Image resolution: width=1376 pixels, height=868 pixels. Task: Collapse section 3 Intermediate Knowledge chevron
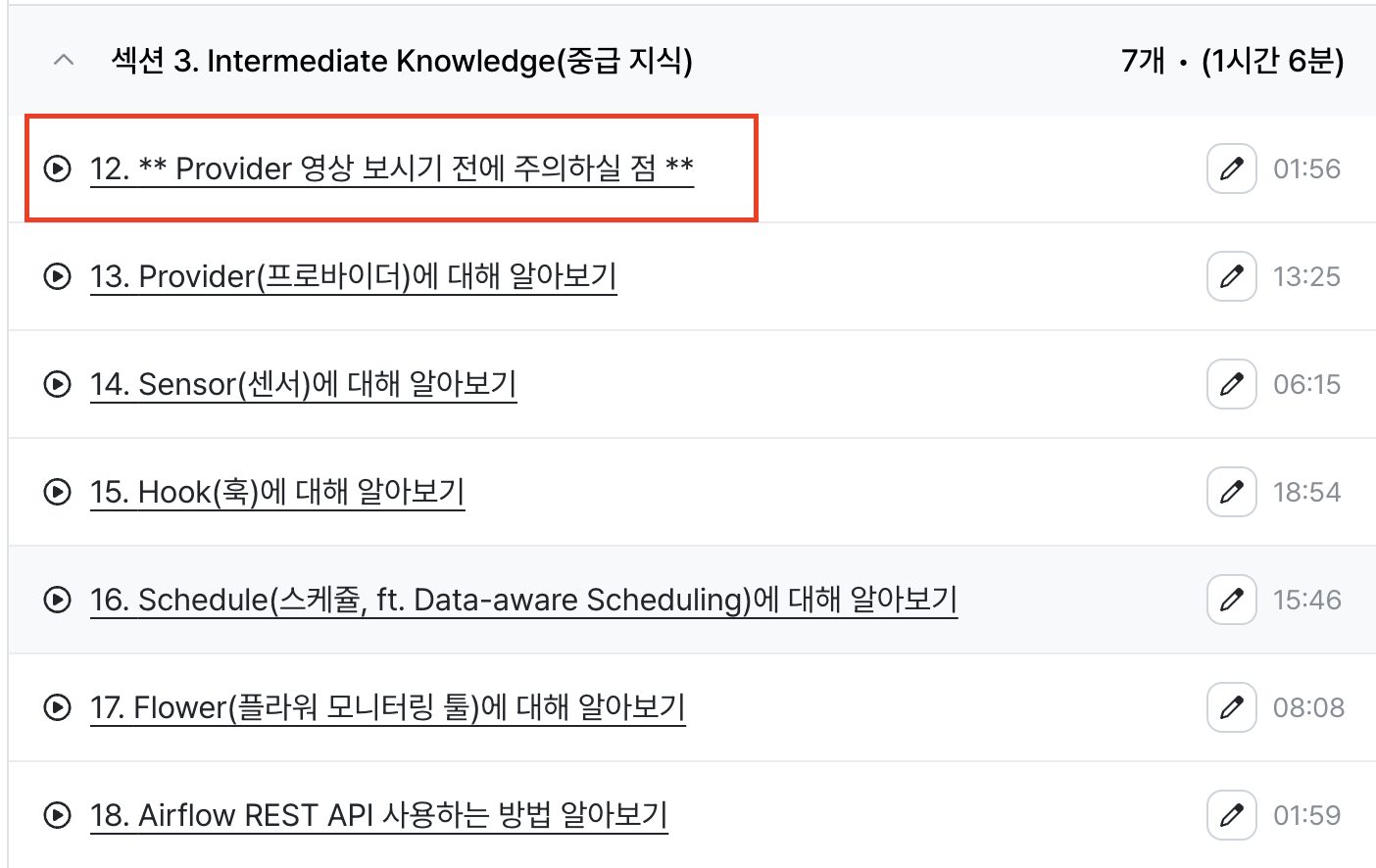[64, 61]
